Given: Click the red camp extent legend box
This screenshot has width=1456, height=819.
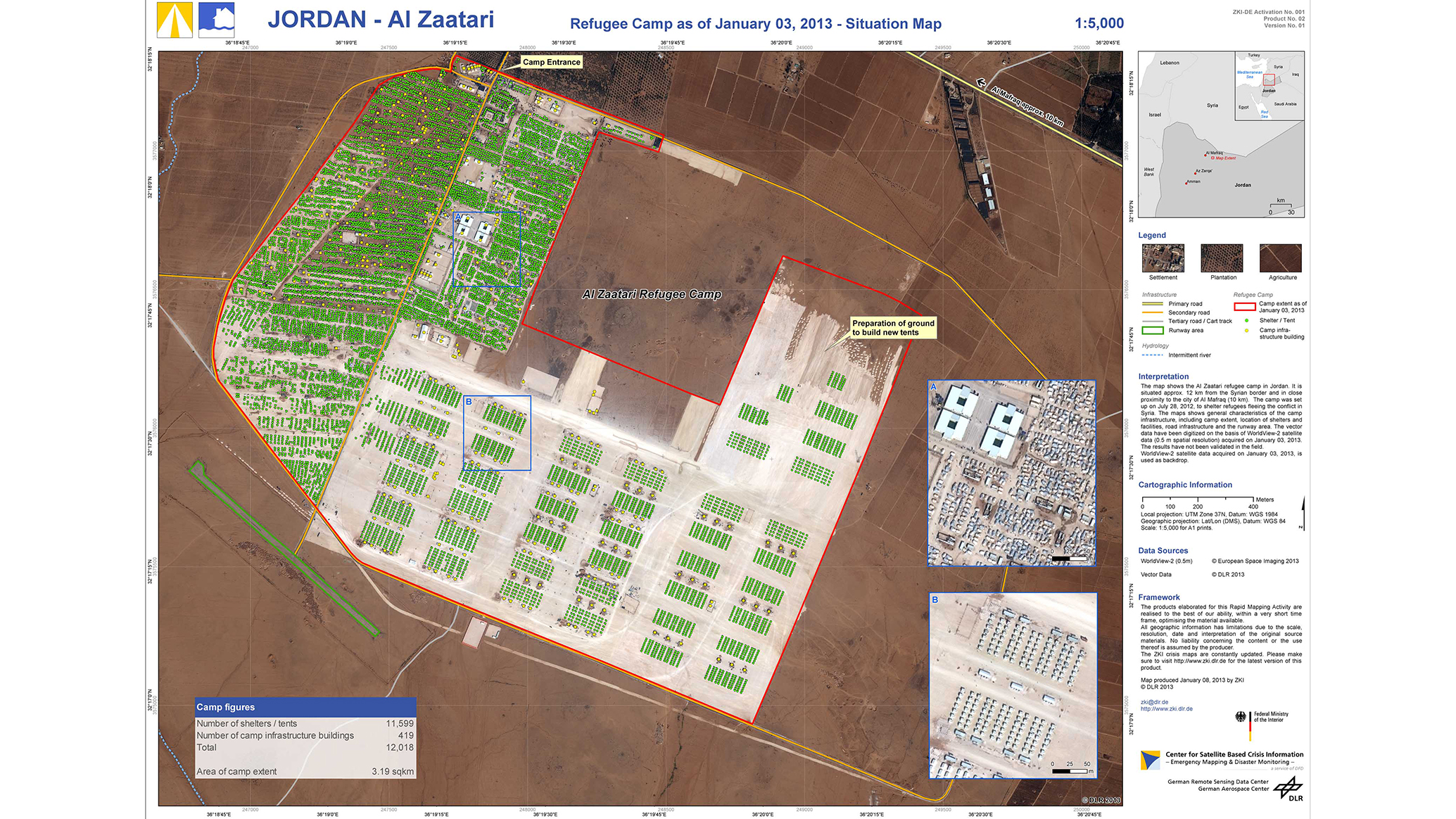Looking at the screenshot, I should pos(1244,307).
